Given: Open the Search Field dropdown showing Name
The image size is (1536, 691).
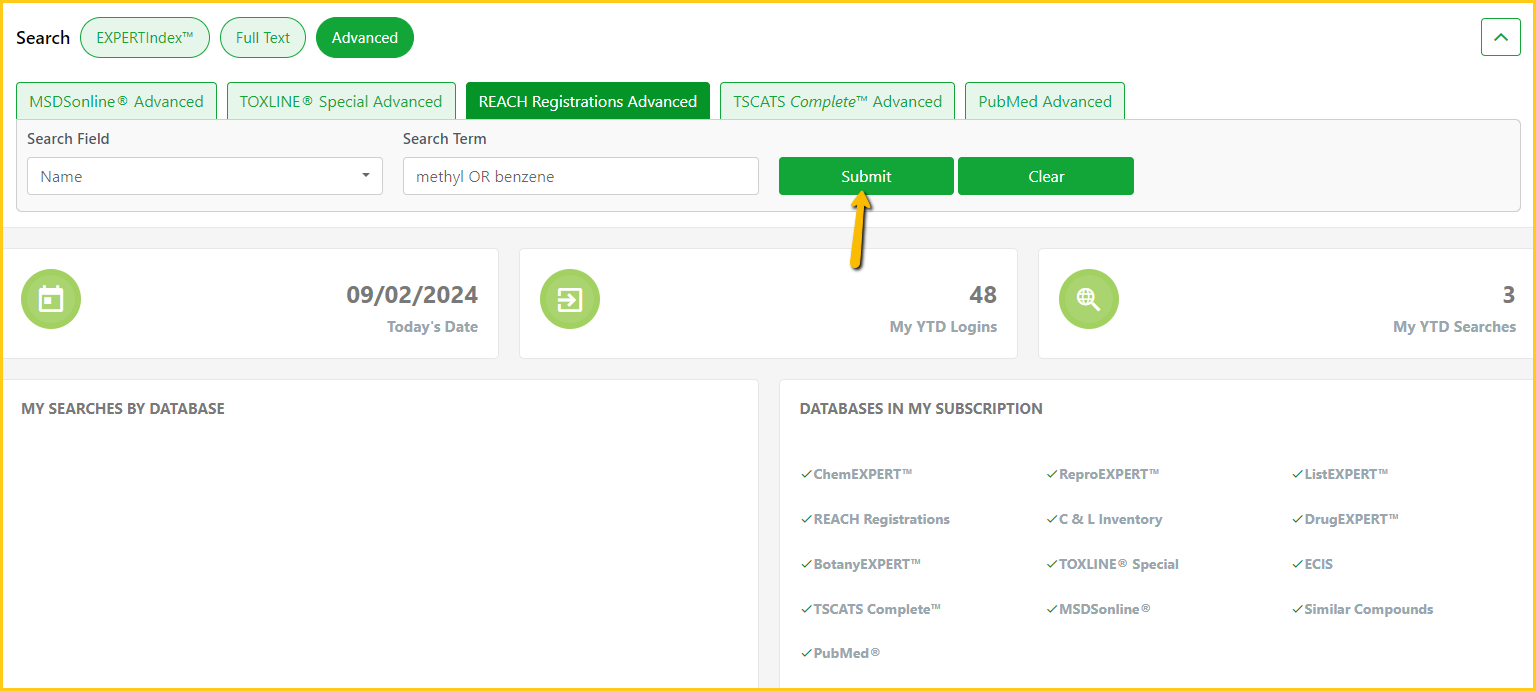Looking at the screenshot, I should [x=204, y=176].
